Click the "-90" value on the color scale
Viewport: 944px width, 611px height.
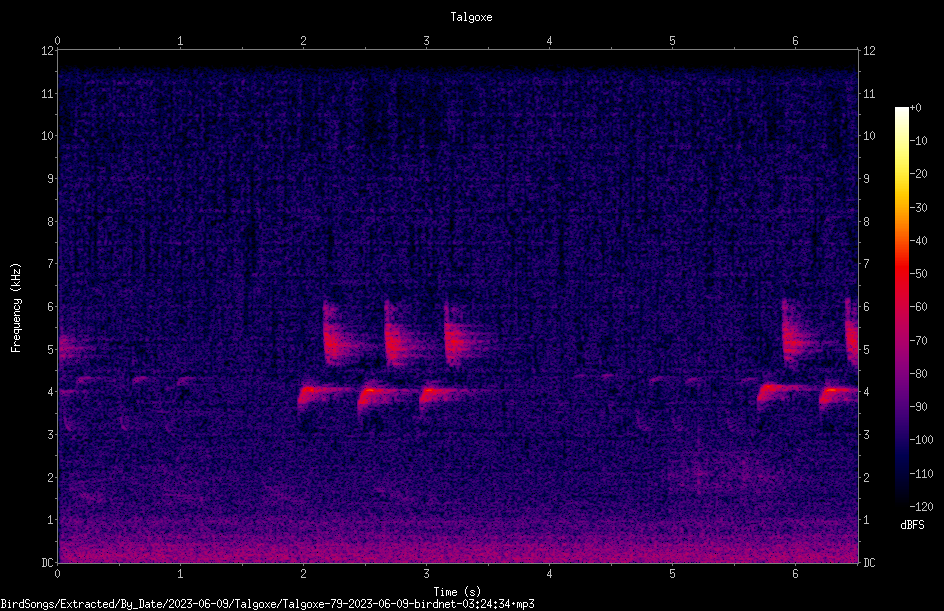pos(919,407)
